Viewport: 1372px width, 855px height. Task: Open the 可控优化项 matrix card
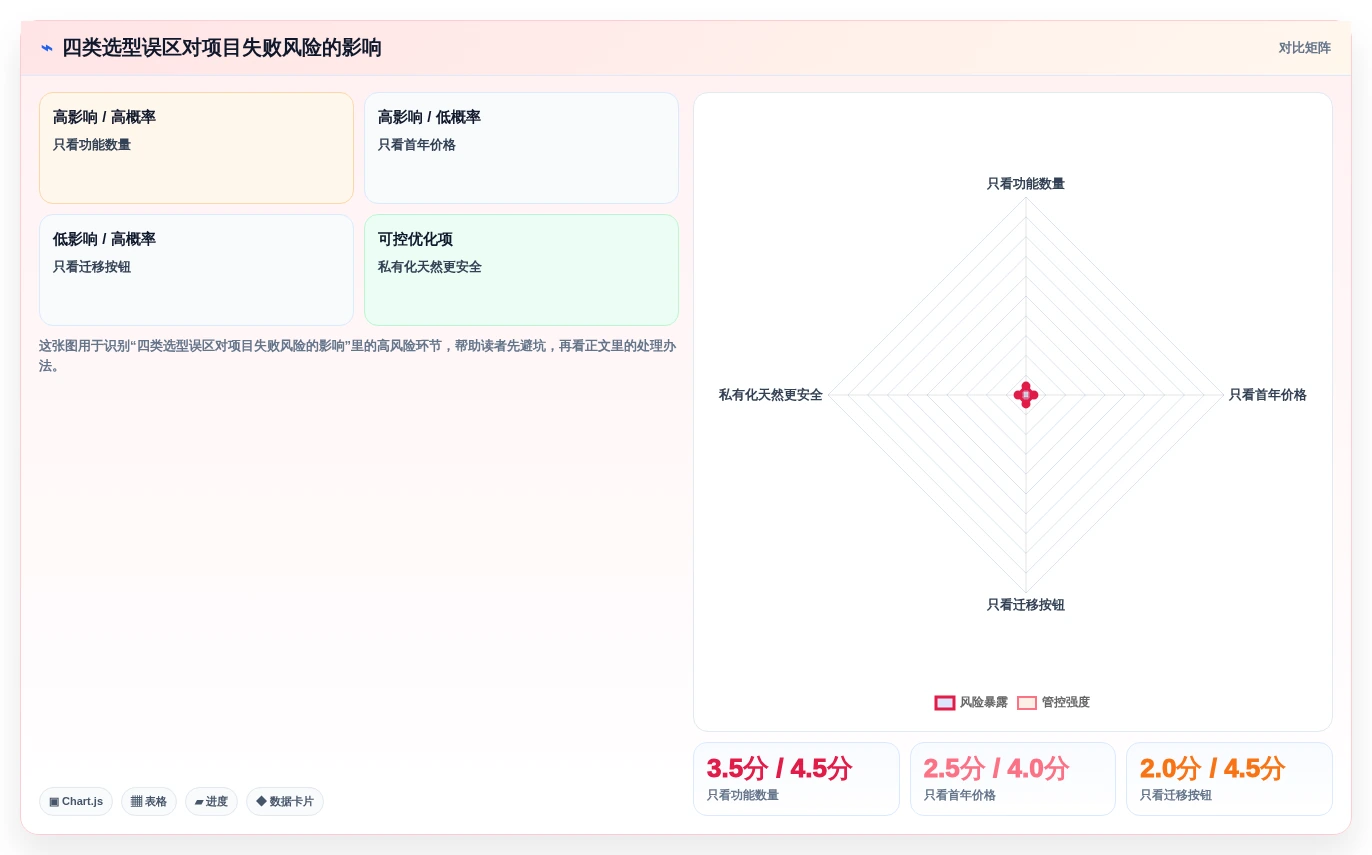(521, 270)
